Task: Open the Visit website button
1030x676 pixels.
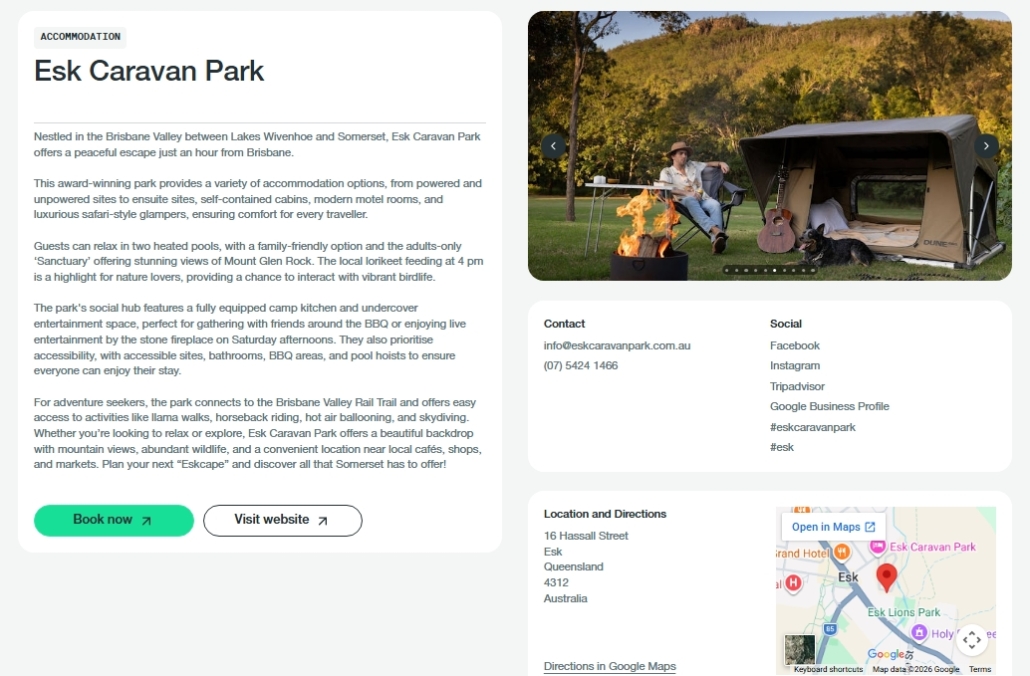Action: pos(282,520)
